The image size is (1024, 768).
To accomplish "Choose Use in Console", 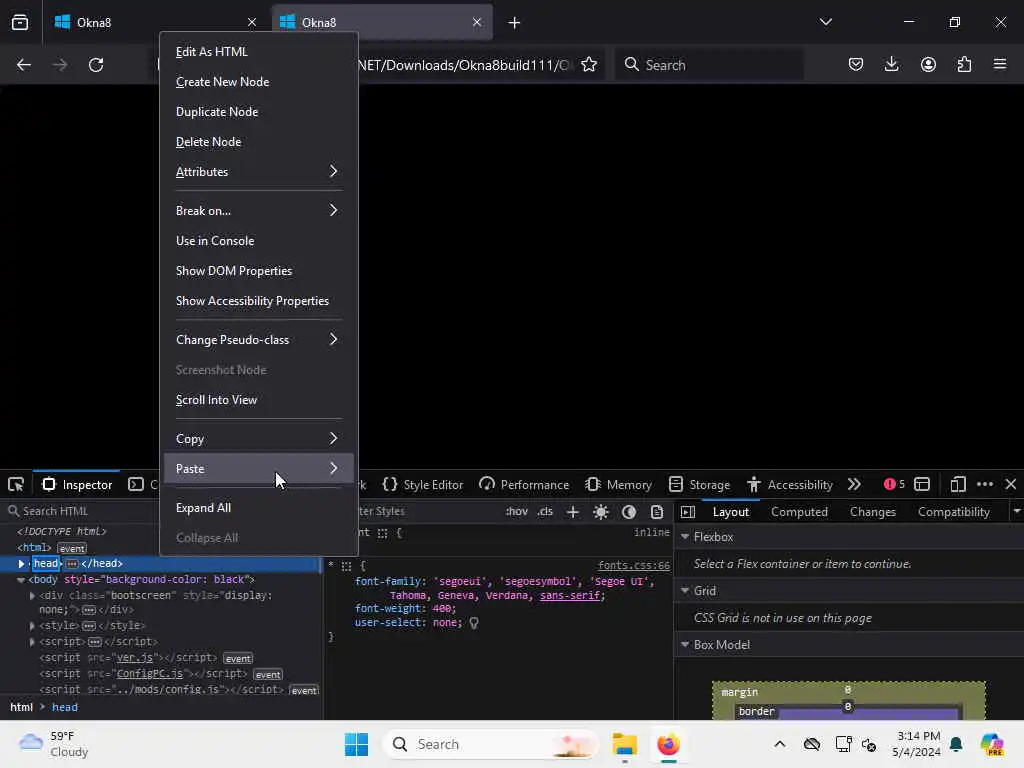I will click(x=259, y=240).
